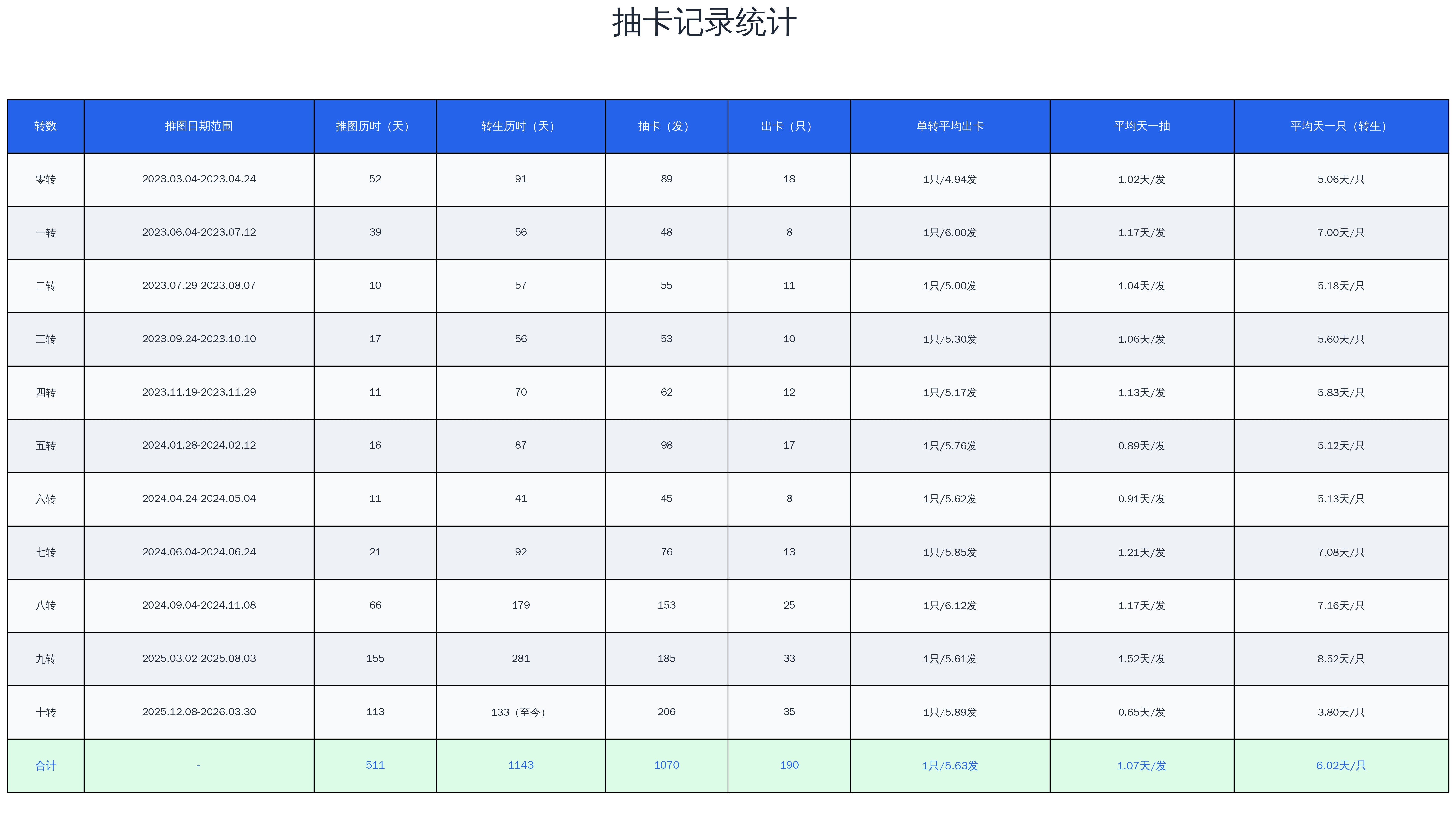Click the 179 转生历时 cell
The width and height of the screenshot is (1456, 837).
(x=520, y=605)
